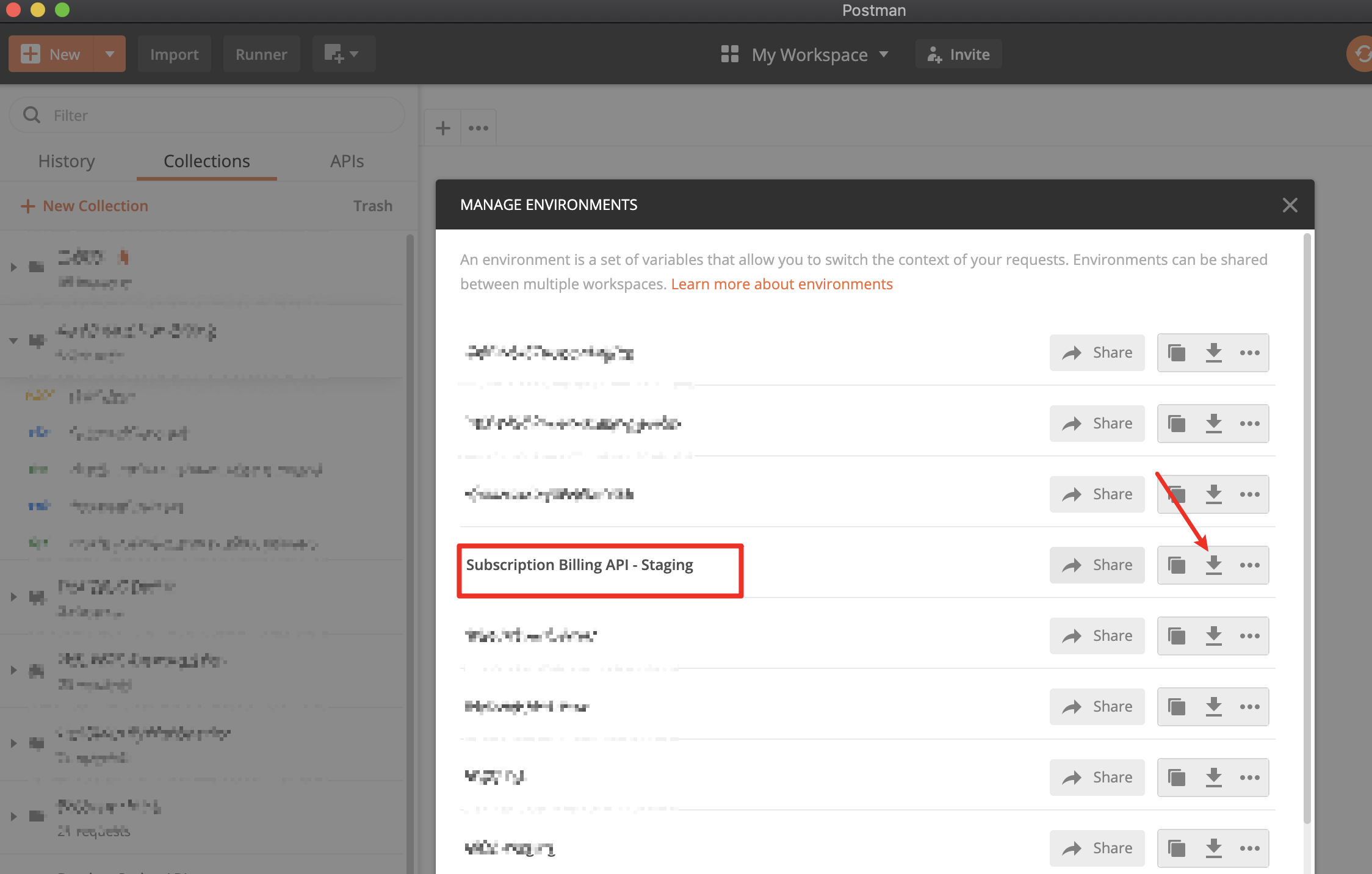The height and width of the screenshot is (874, 1372).
Task: Open the ellipsis menu of the last visible environment
Action: coord(1249,848)
